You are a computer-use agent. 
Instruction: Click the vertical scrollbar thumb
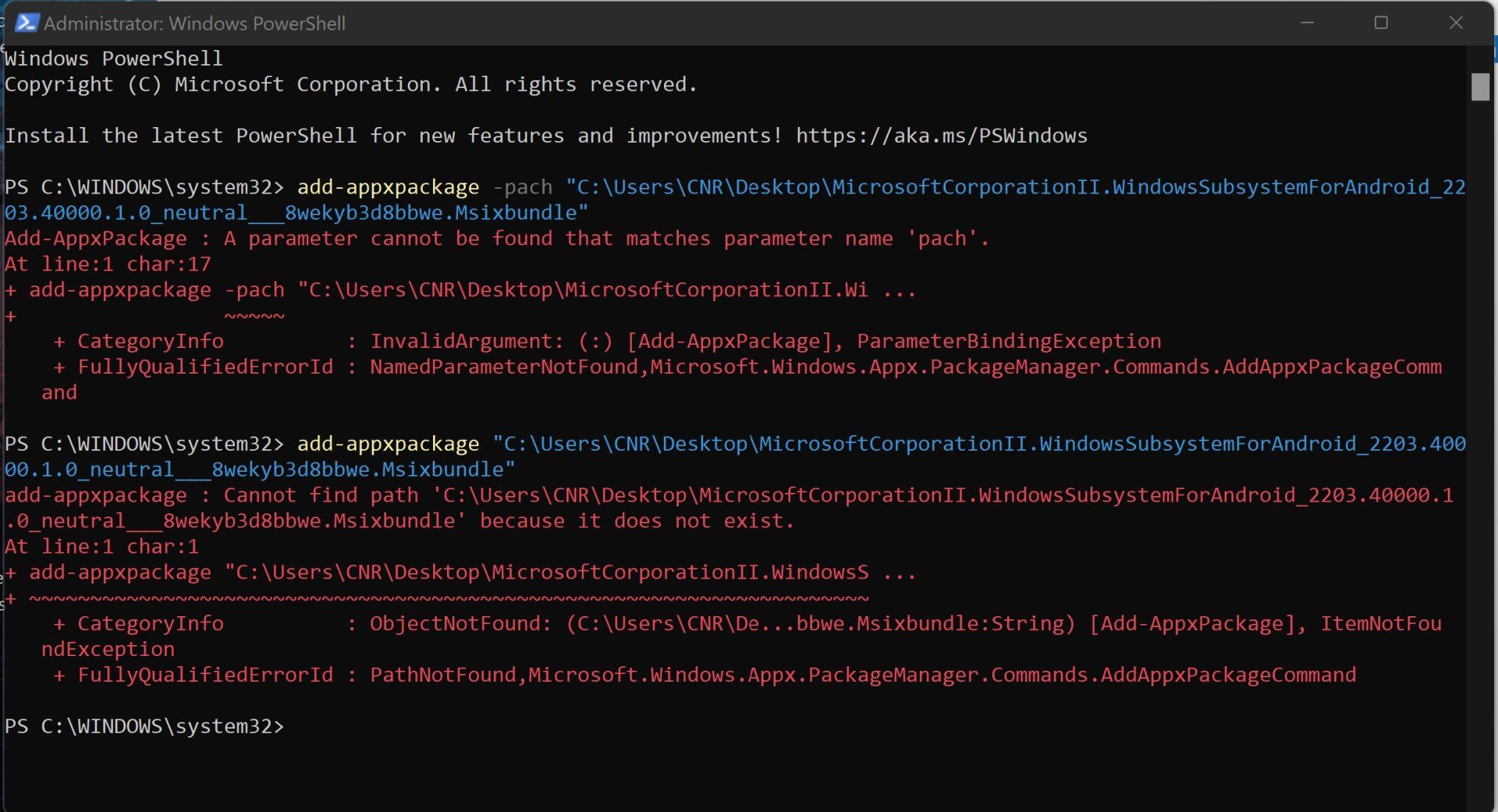tap(1480, 87)
